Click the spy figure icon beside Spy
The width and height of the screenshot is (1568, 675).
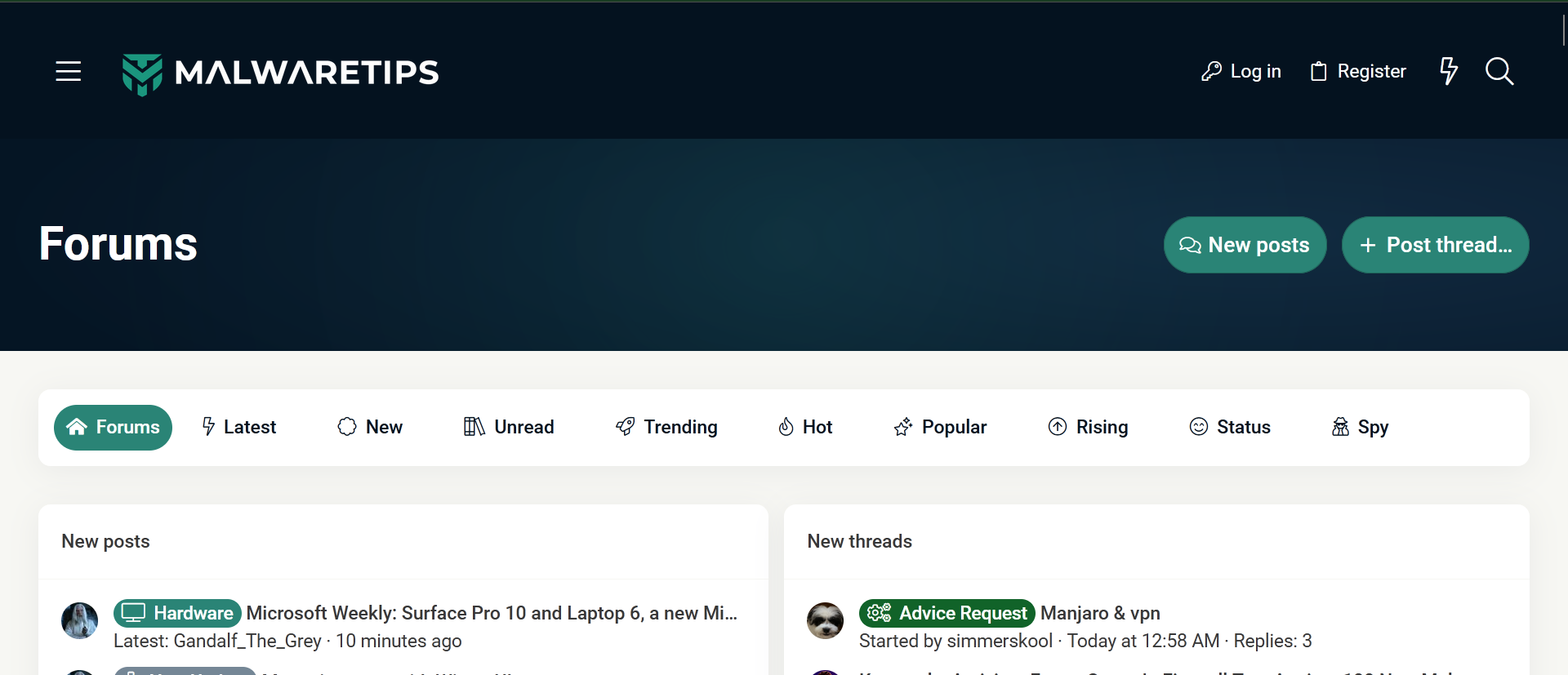click(x=1340, y=427)
